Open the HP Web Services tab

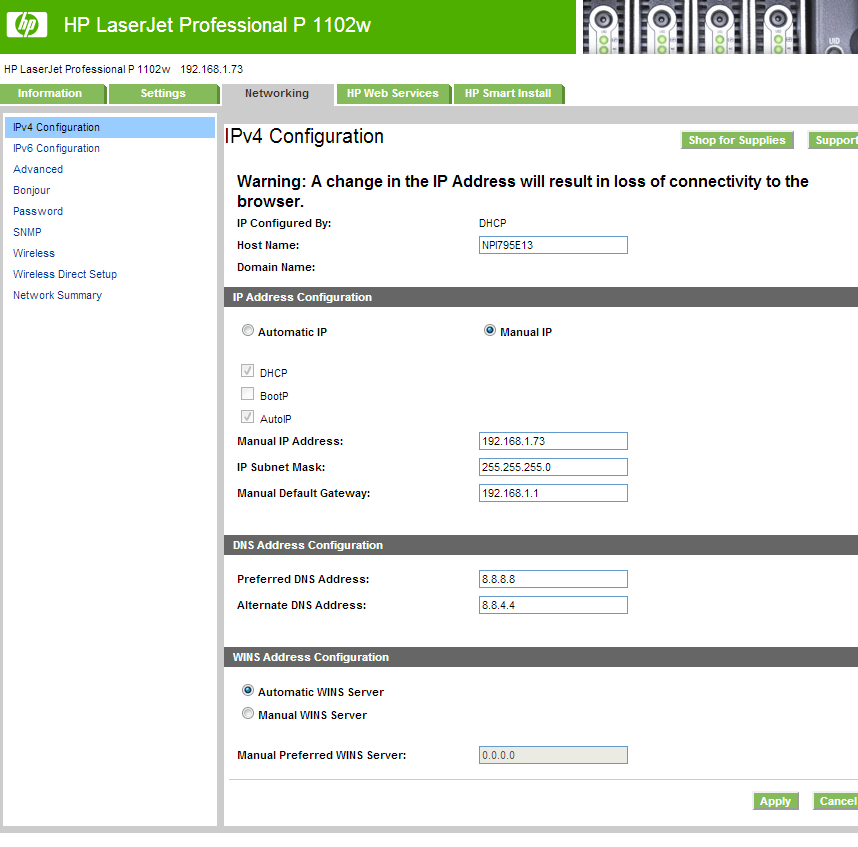click(393, 93)
